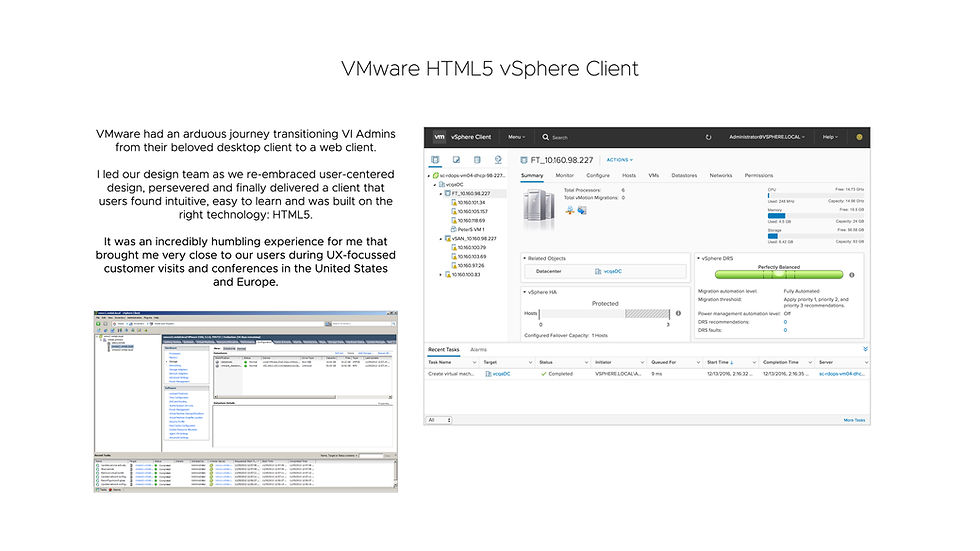Viewport: 980px width, 551px height.
Task: Open the legacy desktop client screenshot thumbnail
Action: pyautogui.click(x=246, y=402)
